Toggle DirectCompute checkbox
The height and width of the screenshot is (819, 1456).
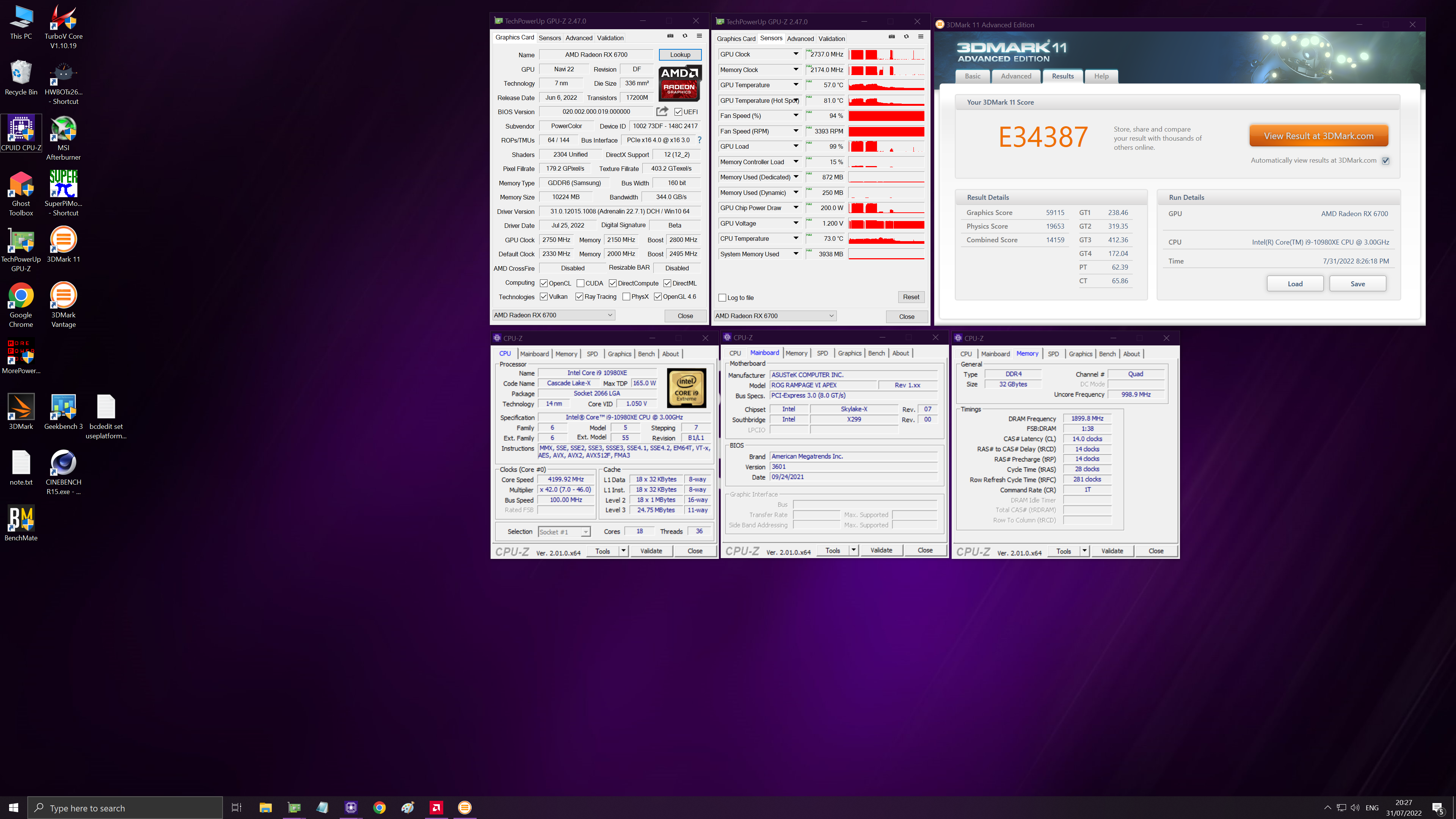613,283
